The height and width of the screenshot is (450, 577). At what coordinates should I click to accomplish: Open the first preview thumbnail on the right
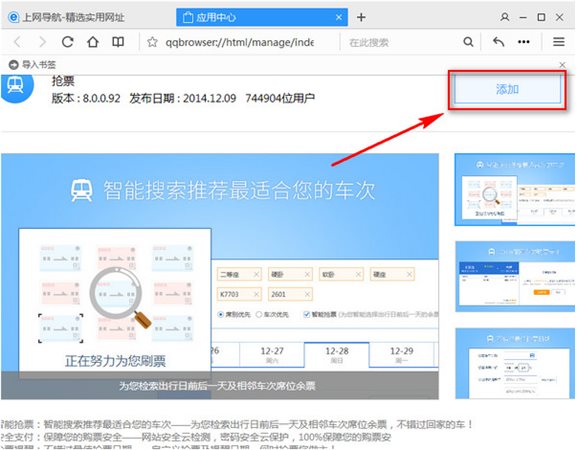(515, 189)
